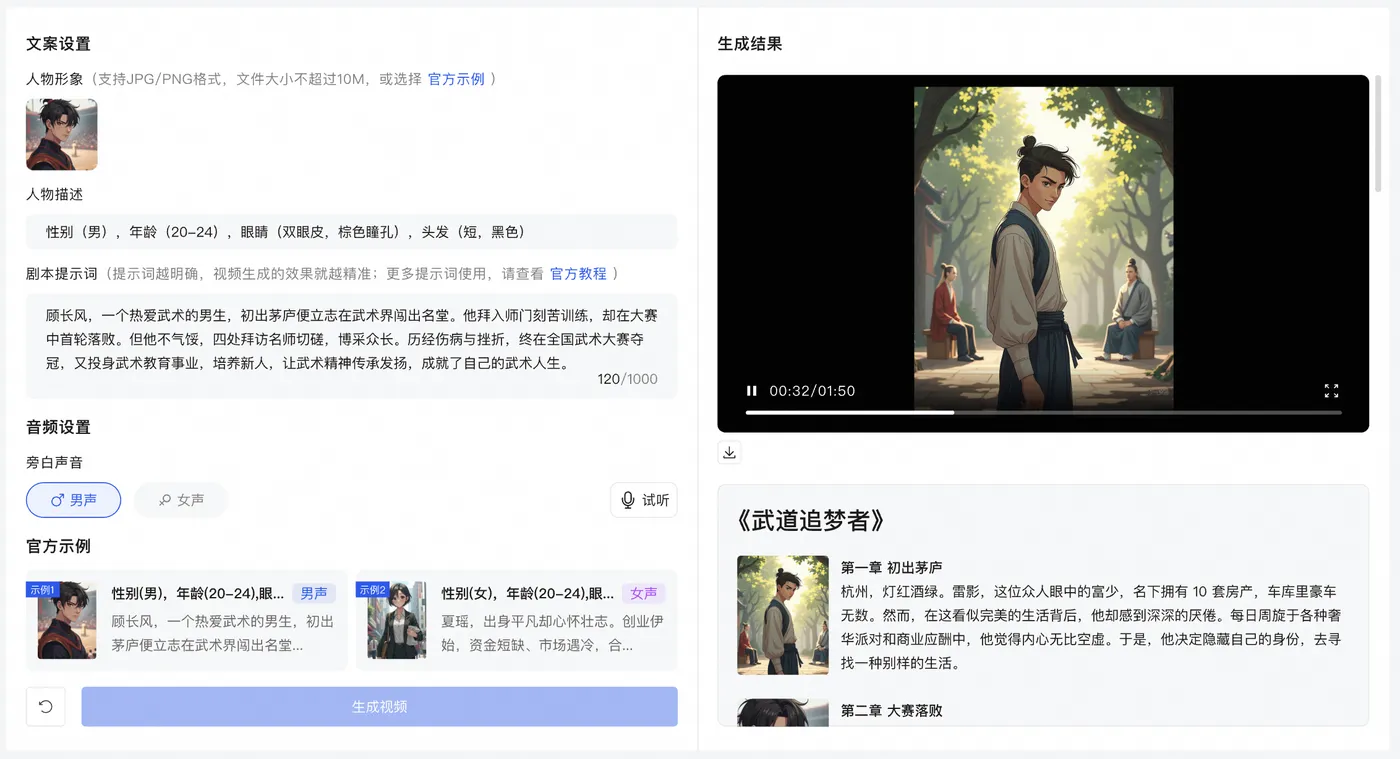Pause the video playback
This screenshot has height=759, width=1400.
(752, 391)
